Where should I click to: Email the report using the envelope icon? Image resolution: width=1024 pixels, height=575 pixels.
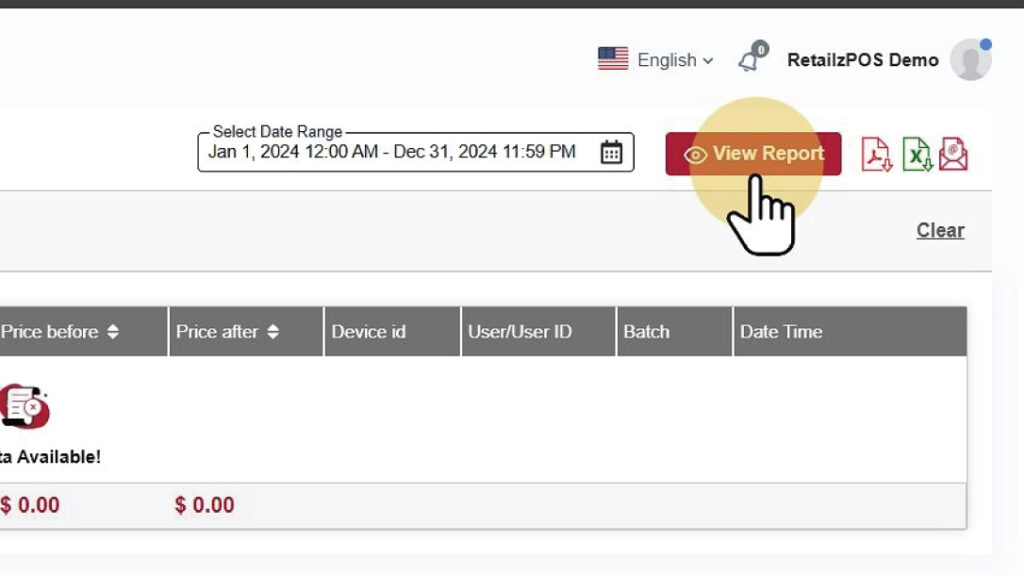pos(953,154)
